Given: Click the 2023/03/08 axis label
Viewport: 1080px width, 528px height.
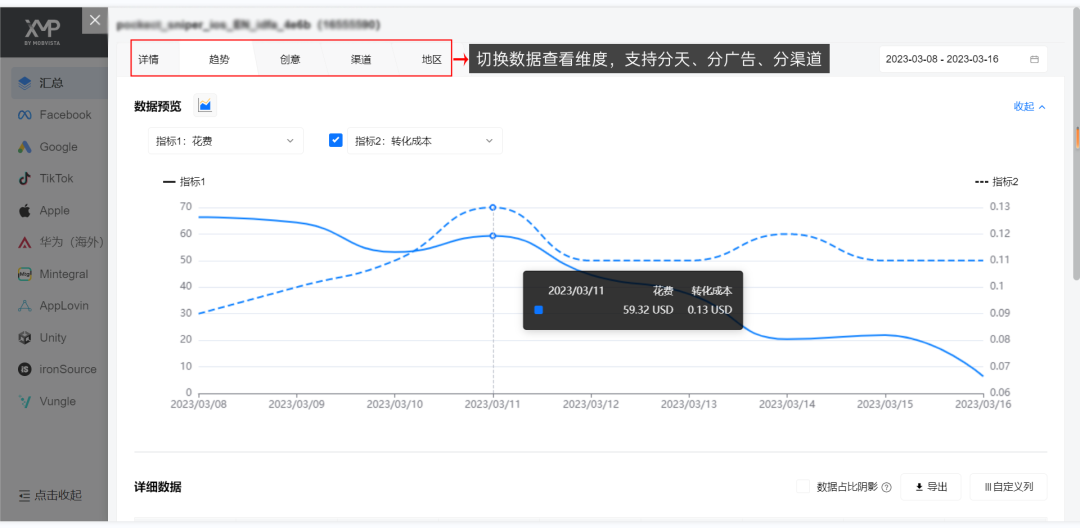Looking at the screenshot, I should (x=197, y=404).
